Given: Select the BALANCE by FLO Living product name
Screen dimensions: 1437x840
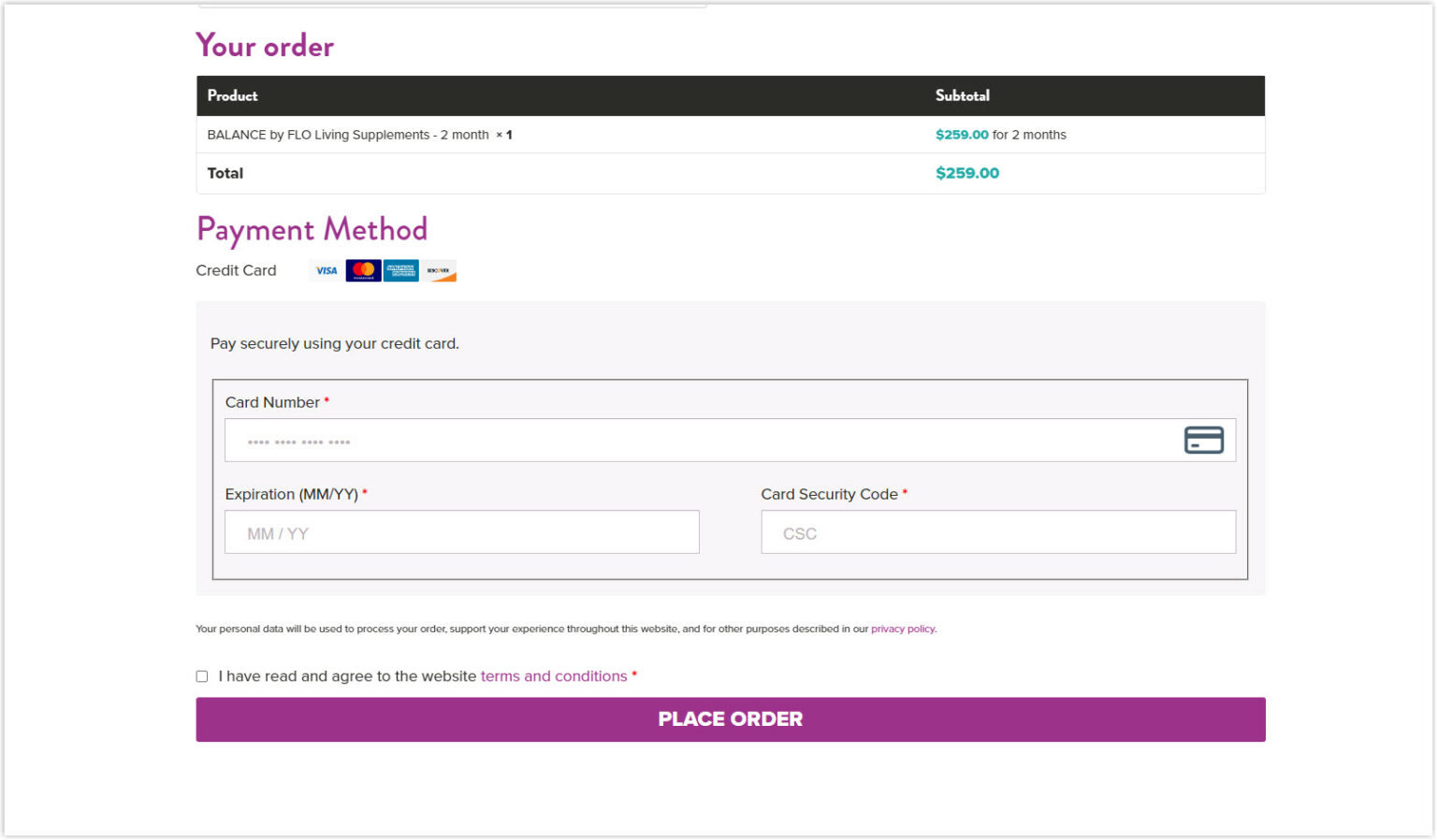Looking at the screenshot, I should click(x=350, y=134).
